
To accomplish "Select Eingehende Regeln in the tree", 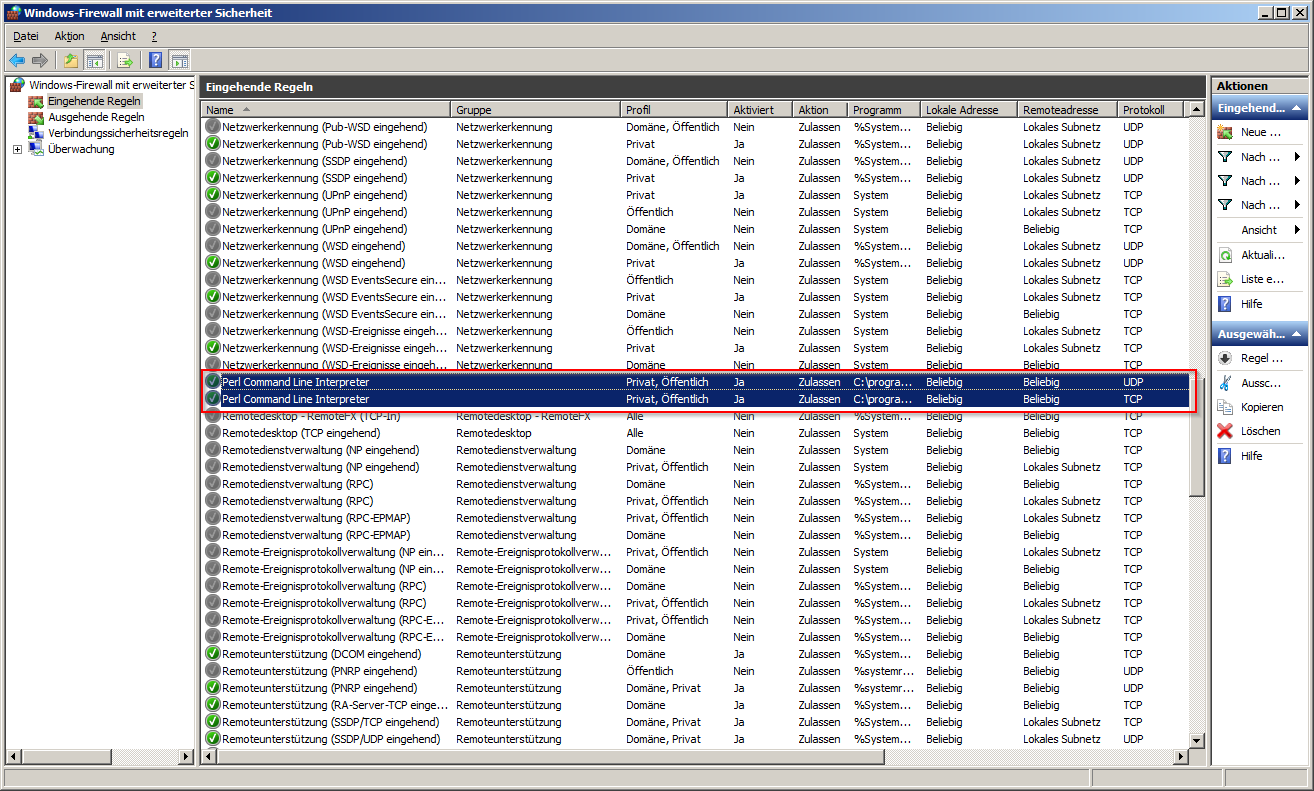I will [x=94, y=101].
